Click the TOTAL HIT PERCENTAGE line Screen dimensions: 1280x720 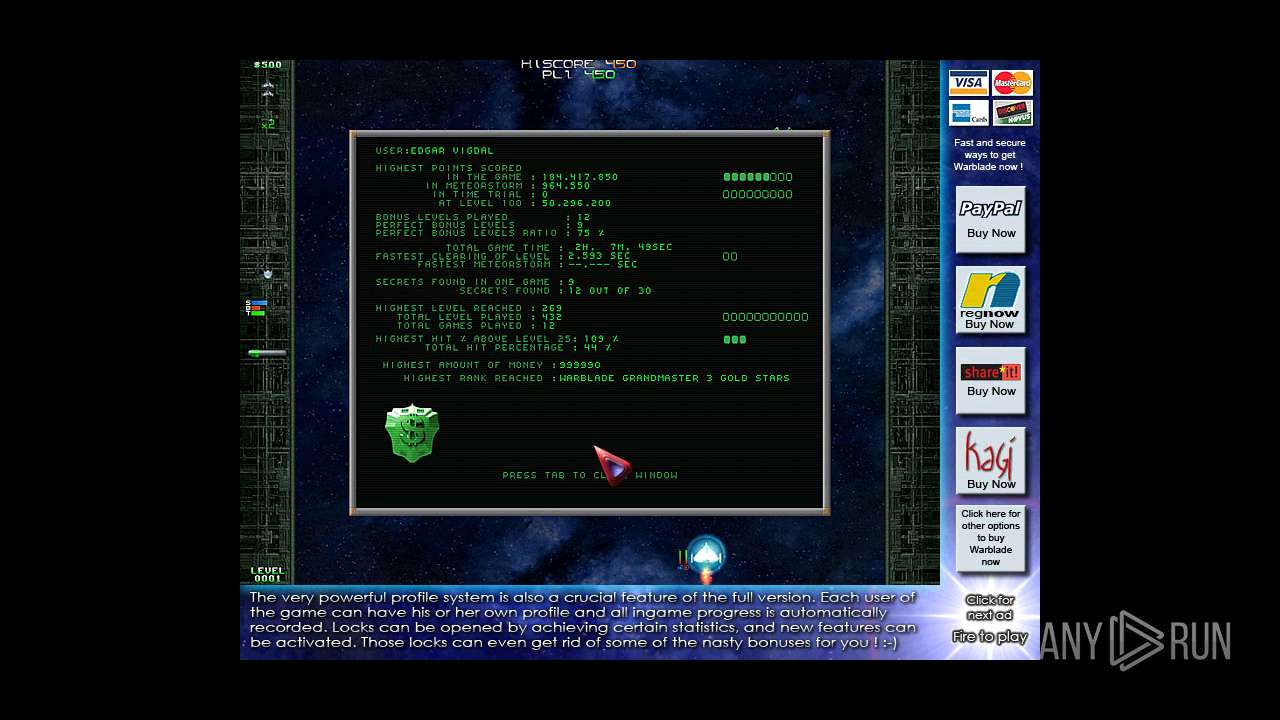tap(518, 348)
